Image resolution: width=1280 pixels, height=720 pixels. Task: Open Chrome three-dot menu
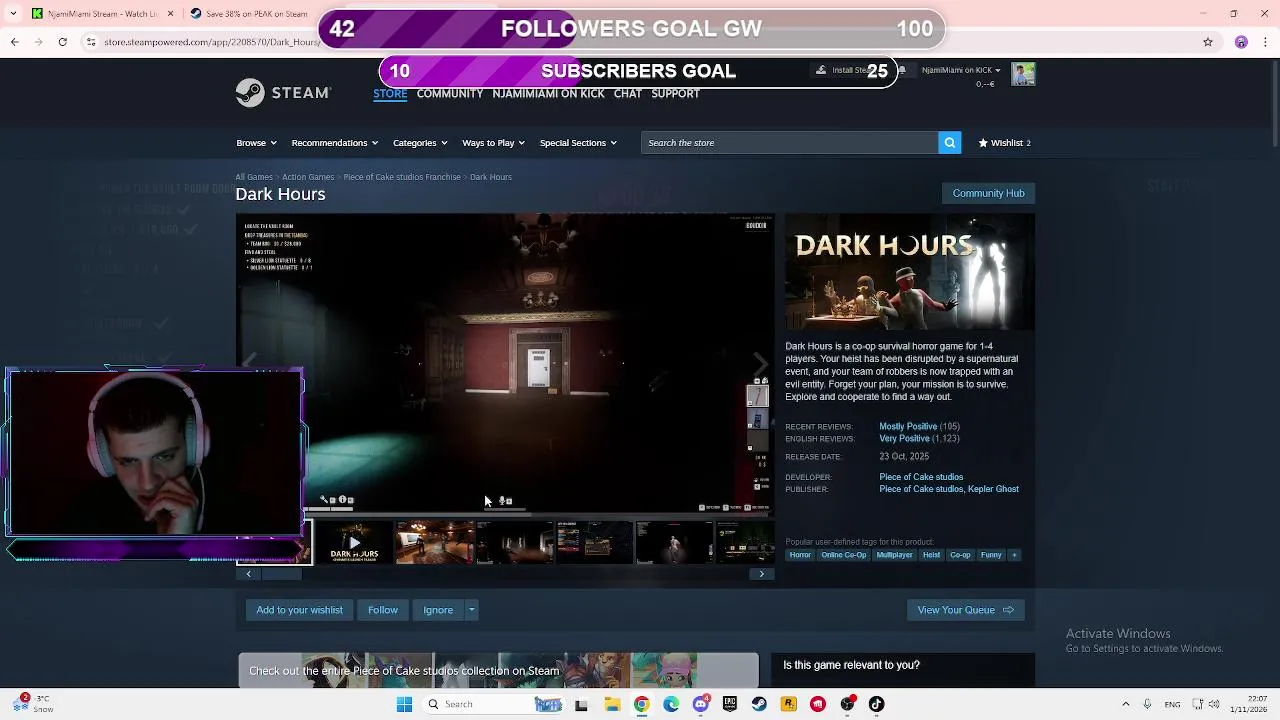[x=1266, y=42]
